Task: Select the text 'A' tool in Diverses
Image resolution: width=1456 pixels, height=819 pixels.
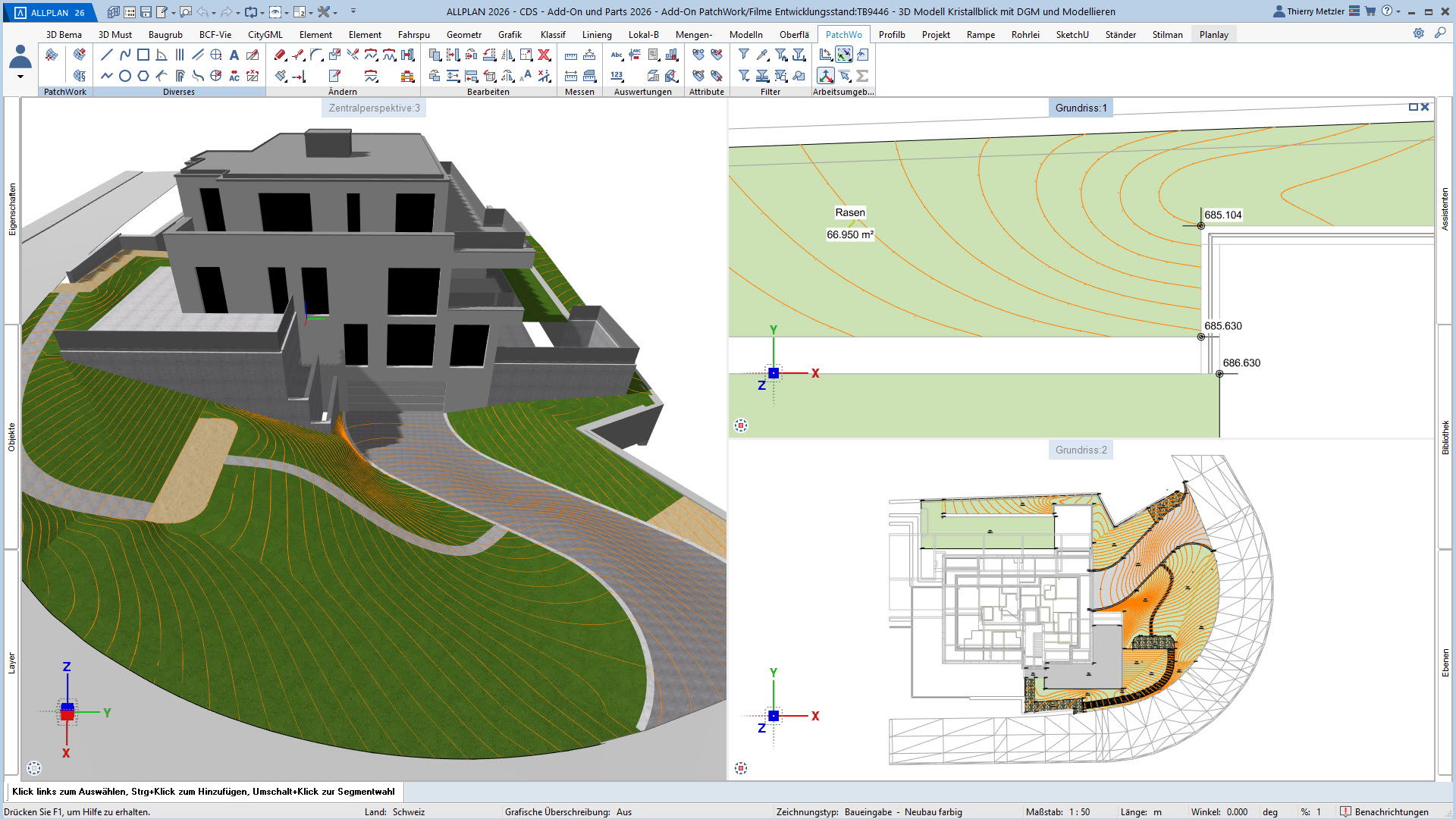Action: tap(234, 55)
